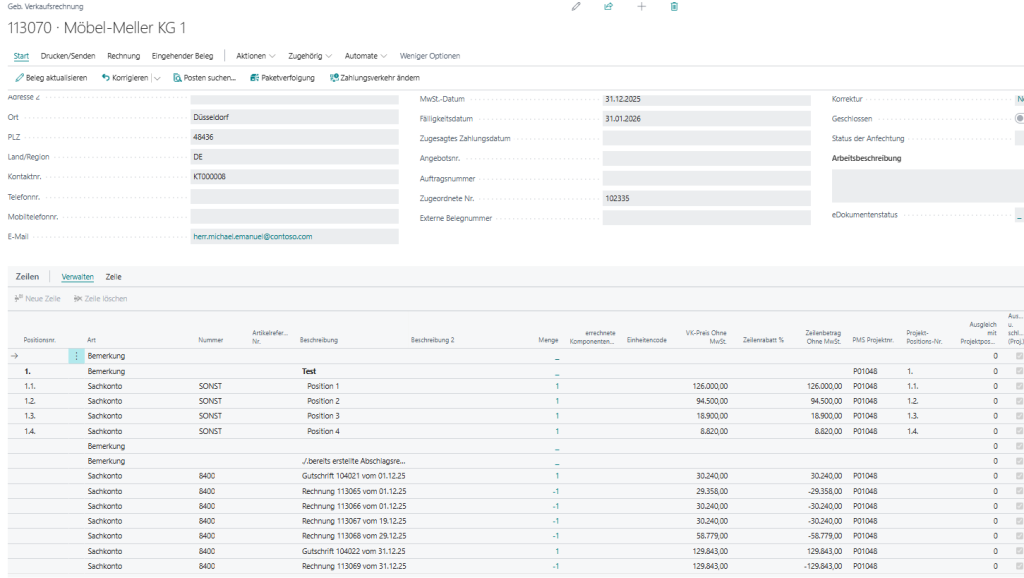Click the Ort field showing Düsseldorf
Screen dimensions: 1024x578
[295, 118]
